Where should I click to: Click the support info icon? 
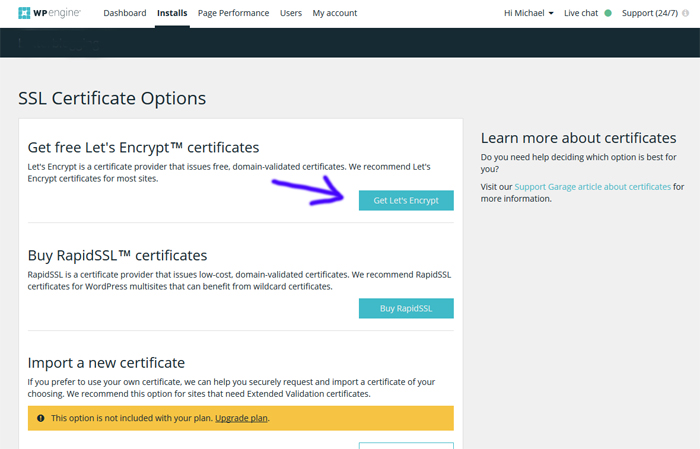[x=685, y=13]
